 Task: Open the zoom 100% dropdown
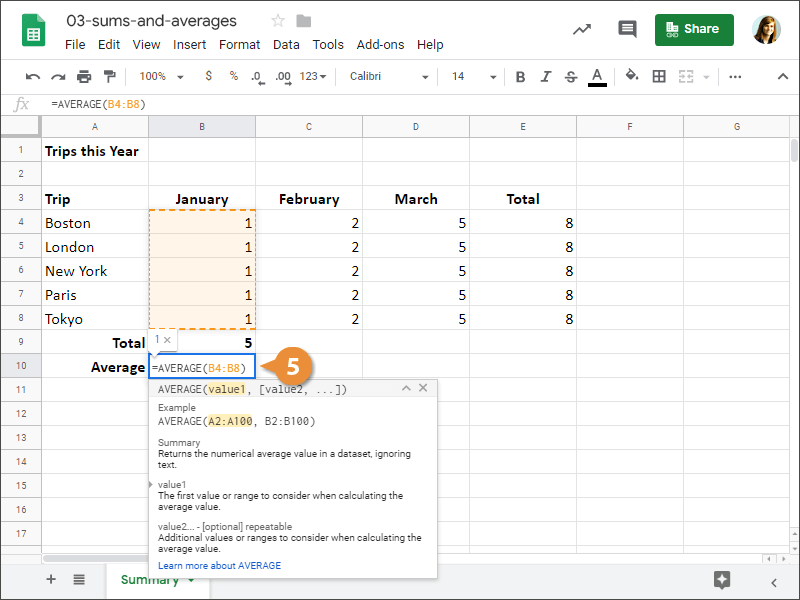click(161, 76)
